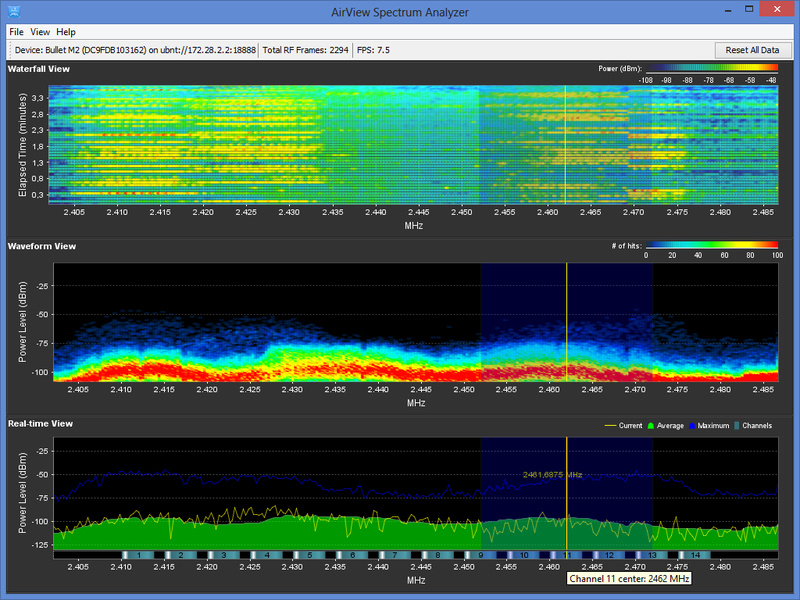Pick channel 3 on the channel strip
This screenshot has height=600, width=800.
pyautogui.click(x=223, y=554)
